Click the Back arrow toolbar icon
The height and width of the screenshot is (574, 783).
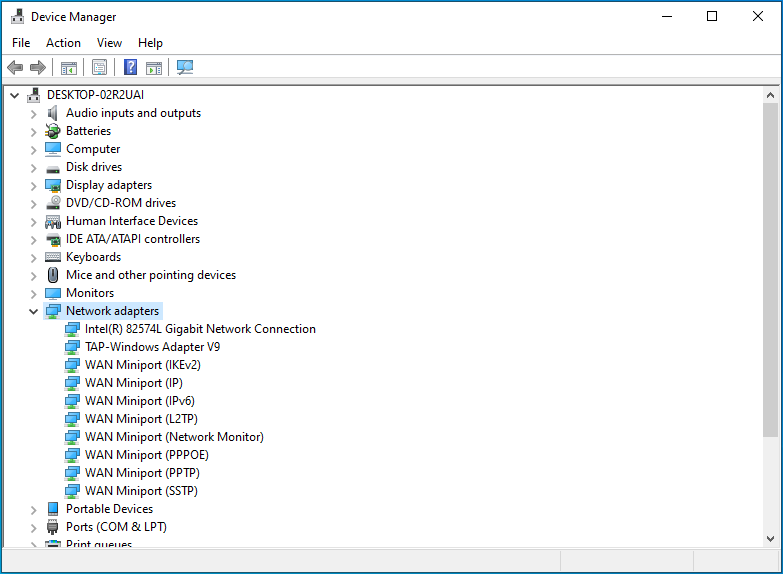click(x=15, y=67)
